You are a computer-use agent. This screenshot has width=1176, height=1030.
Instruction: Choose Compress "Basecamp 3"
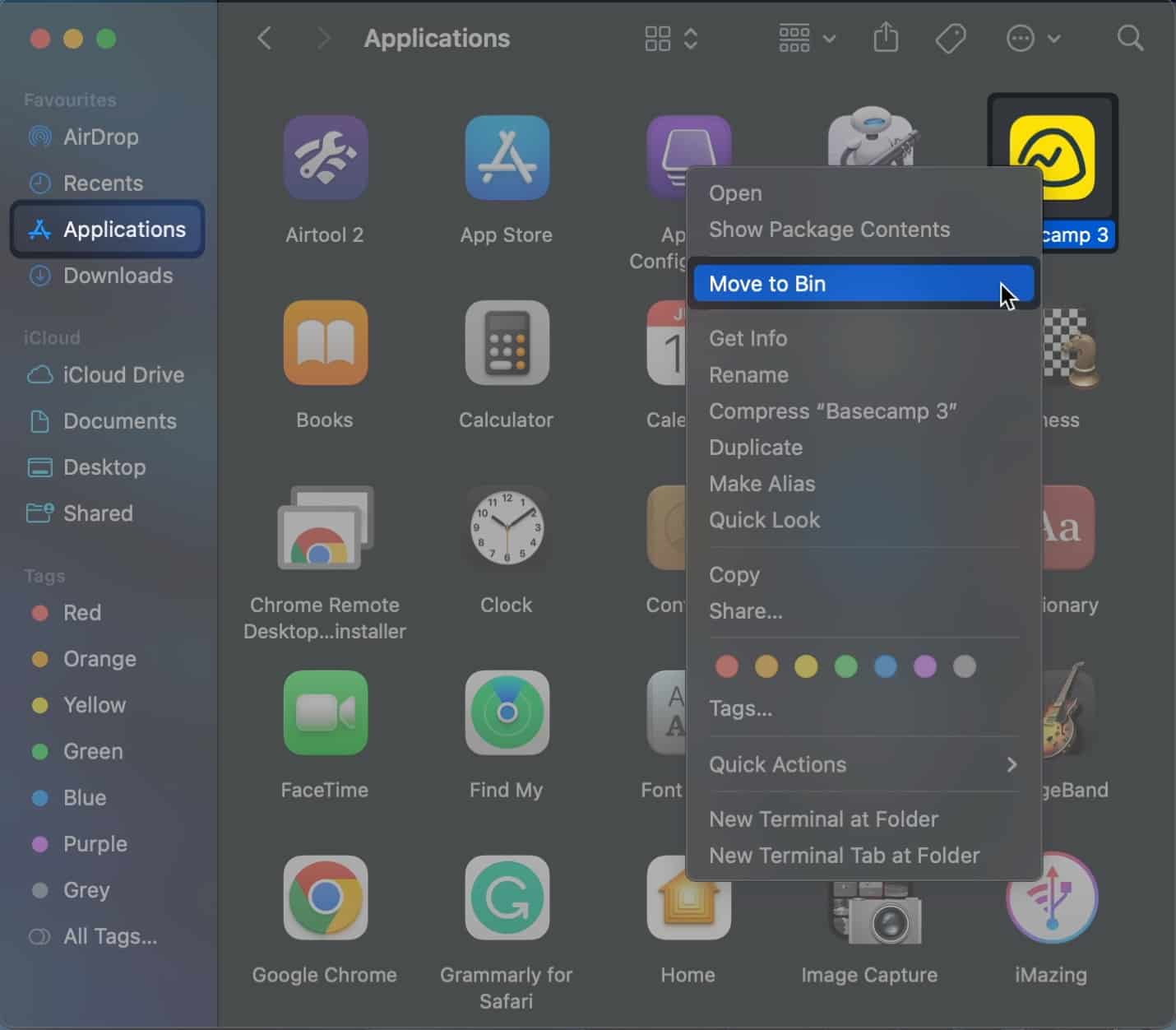[863, 411]
